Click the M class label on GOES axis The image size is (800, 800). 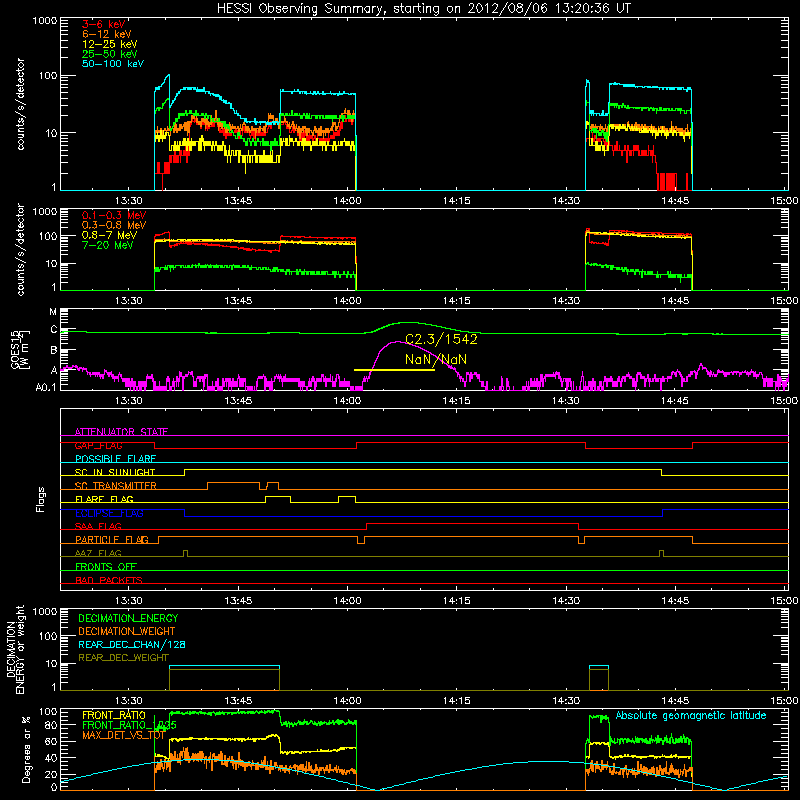tap(53, 312)
